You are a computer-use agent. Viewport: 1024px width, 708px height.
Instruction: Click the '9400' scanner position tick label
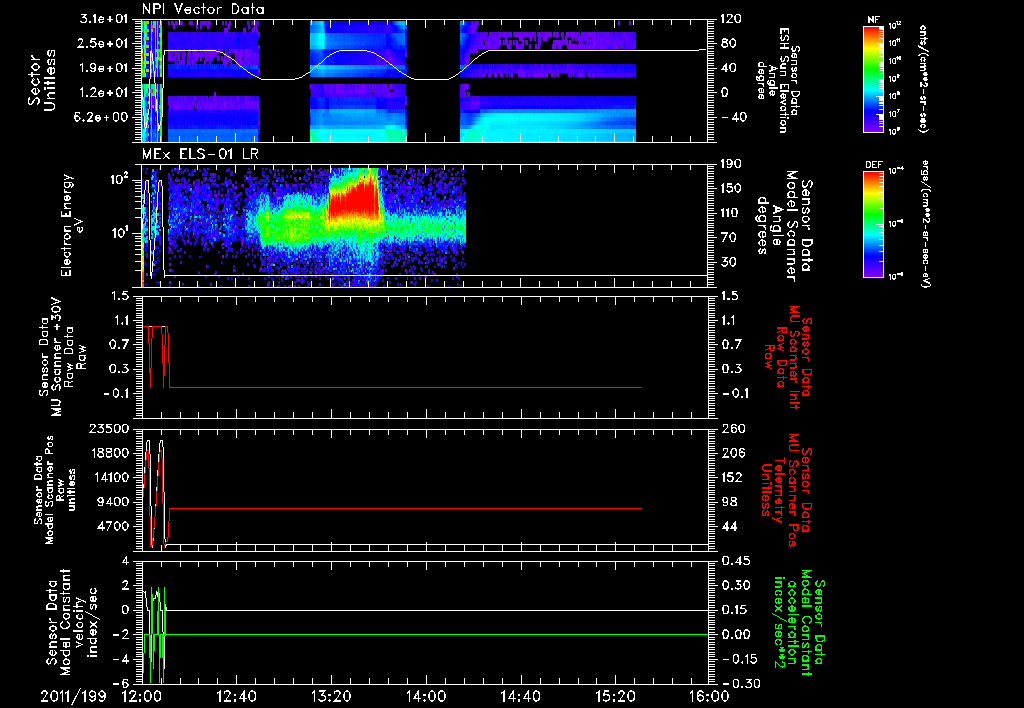[x=114, y=502]
